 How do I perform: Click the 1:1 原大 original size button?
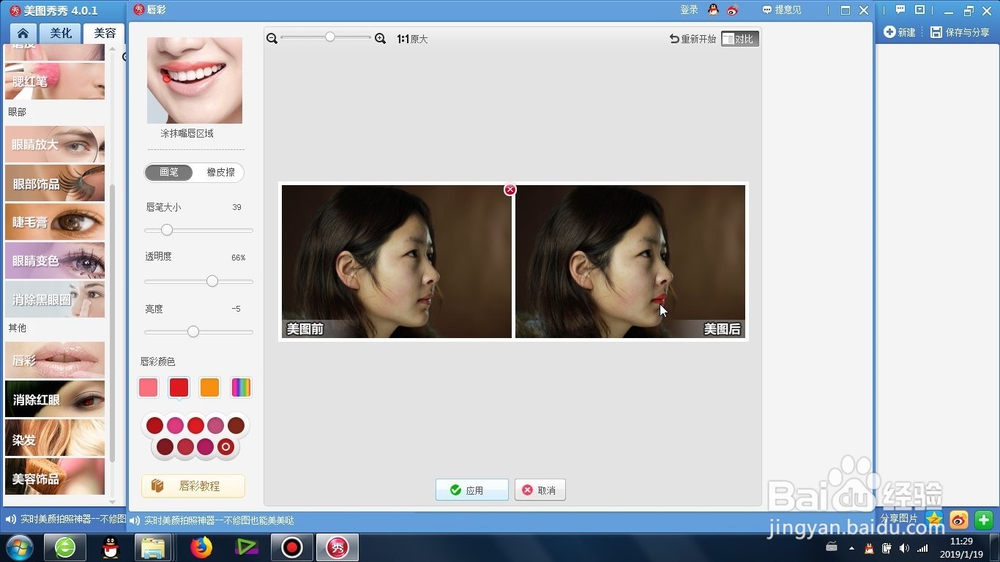(412, 39)
